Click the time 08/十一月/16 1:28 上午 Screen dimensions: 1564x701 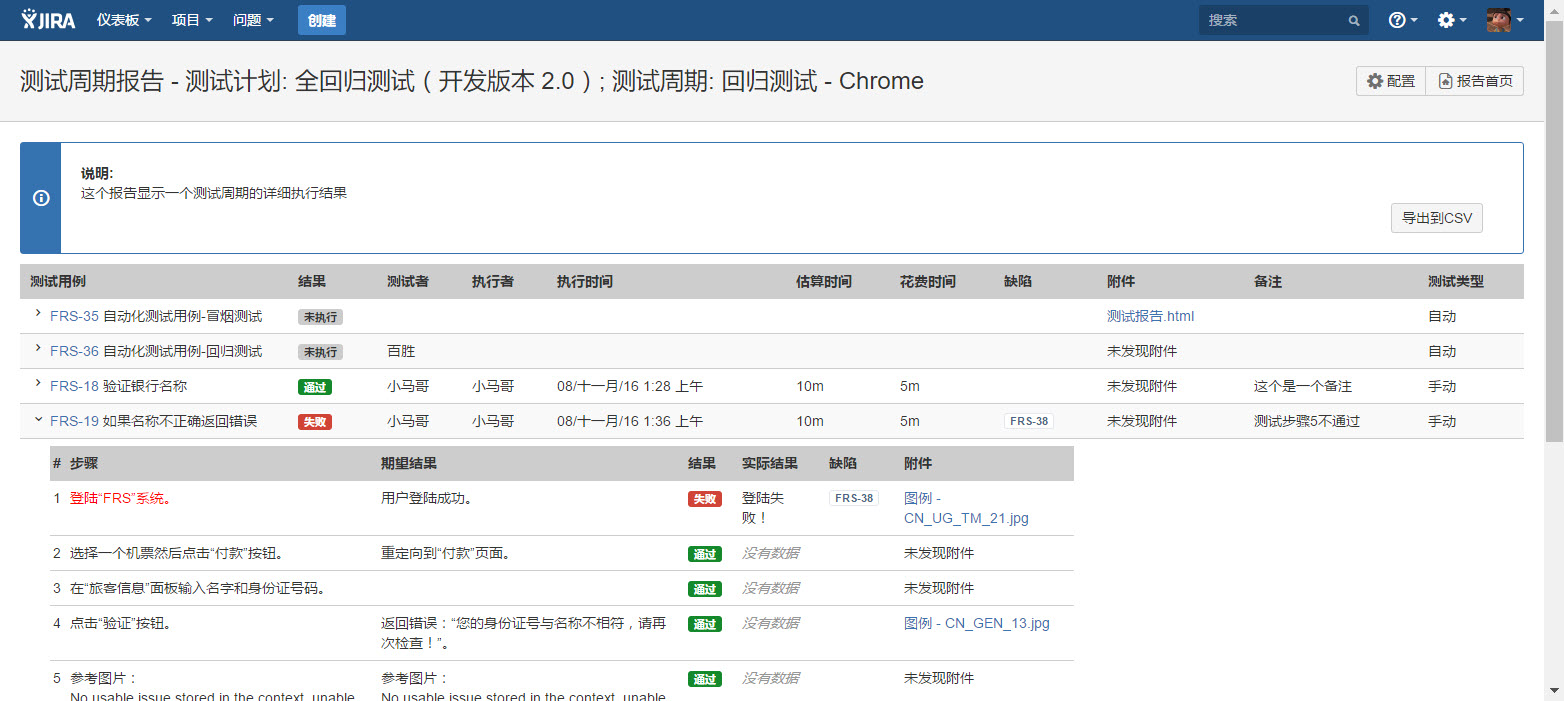[x=630, y=386]
